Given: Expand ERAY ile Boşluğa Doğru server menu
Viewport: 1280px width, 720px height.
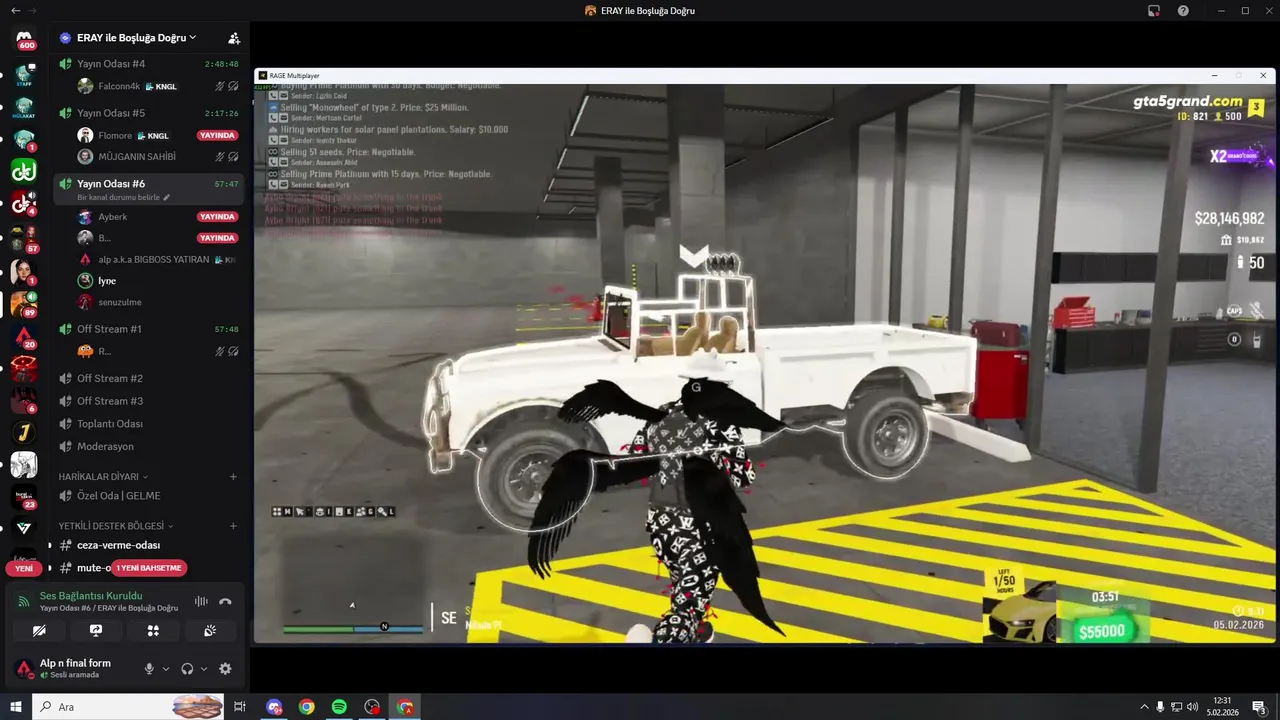Looking at the screenshot, I should 136,38.
